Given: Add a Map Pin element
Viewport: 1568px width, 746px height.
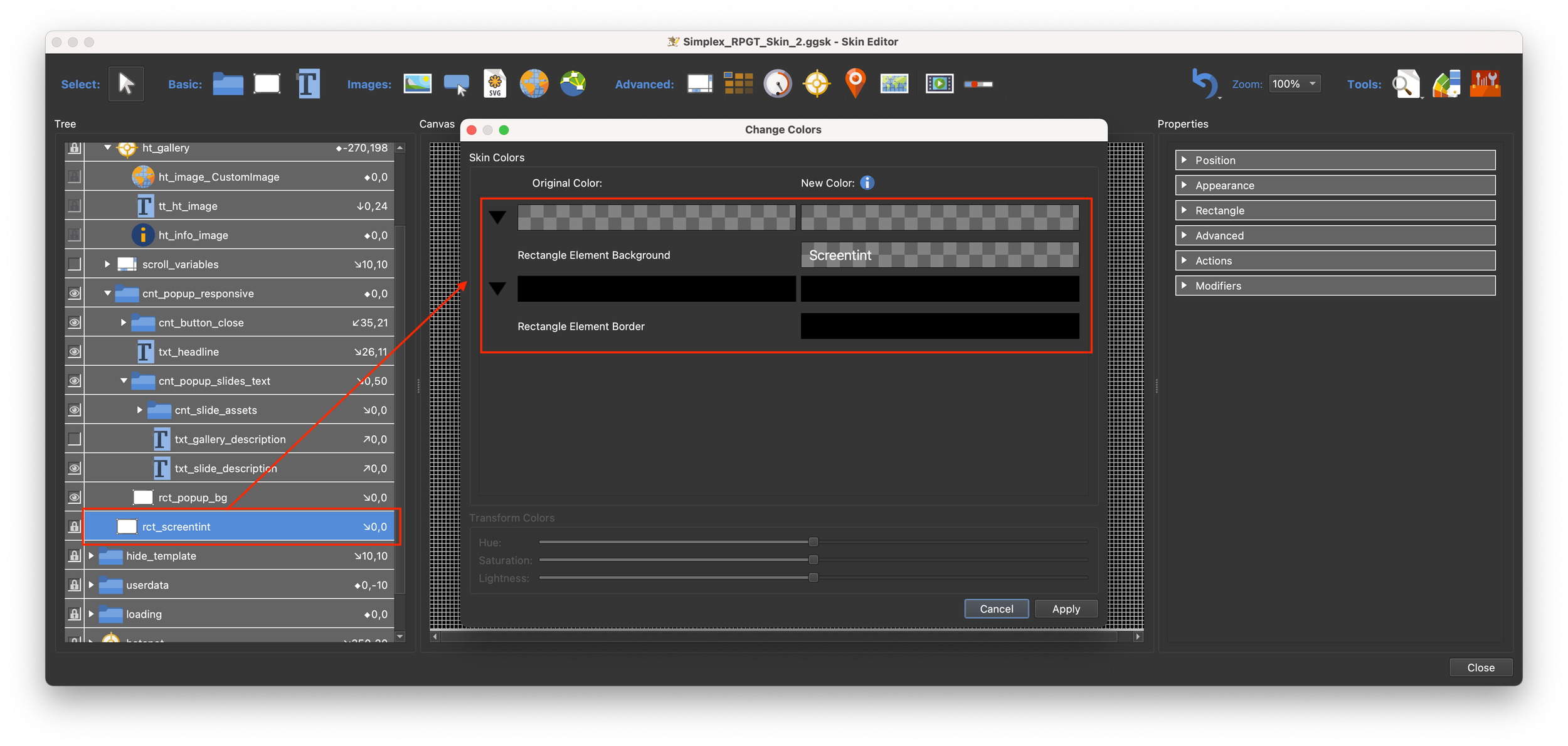Looking at the screenshot, I should pos(855,83).
